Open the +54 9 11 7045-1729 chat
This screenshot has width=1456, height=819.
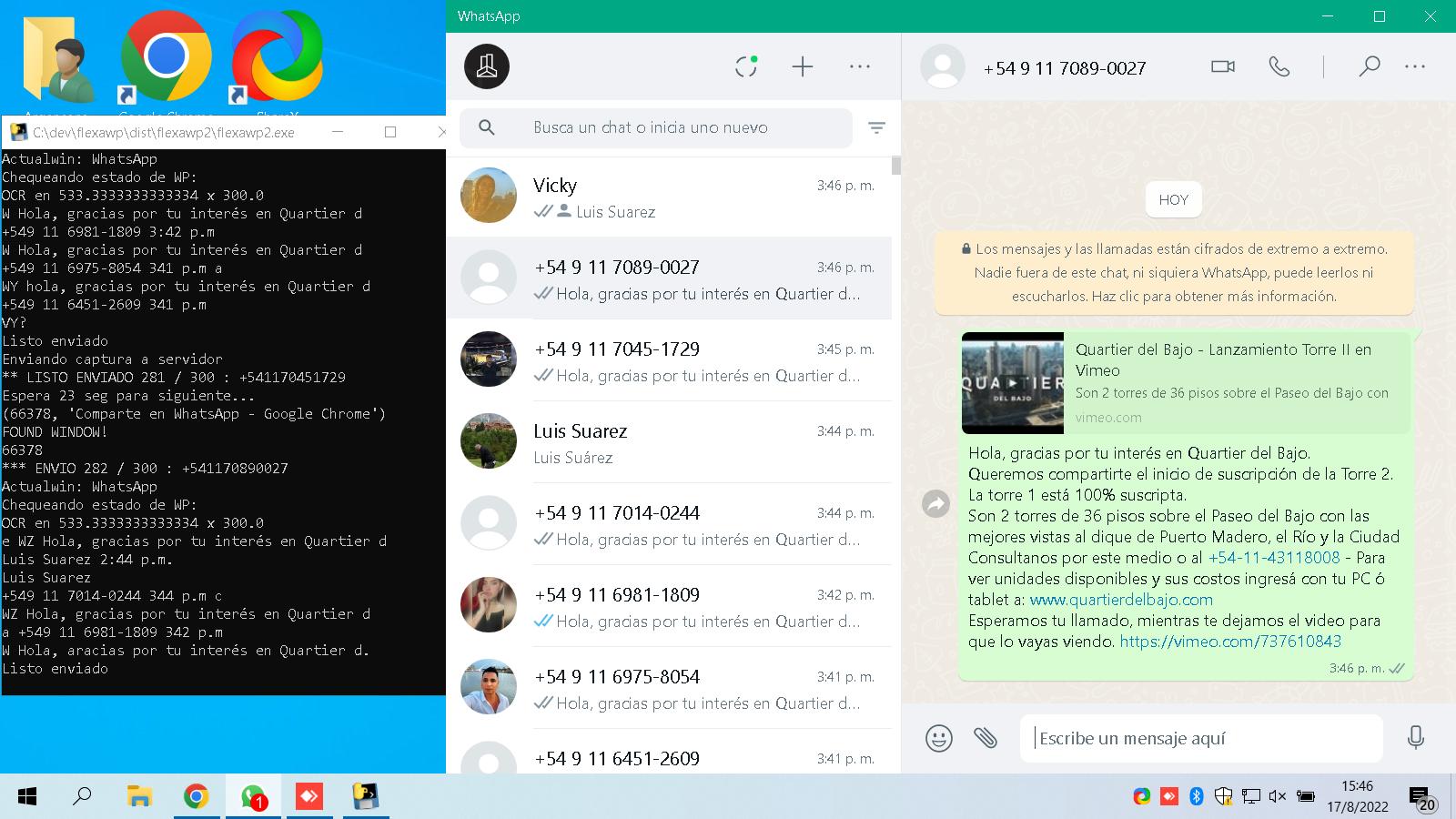[669, 360]
